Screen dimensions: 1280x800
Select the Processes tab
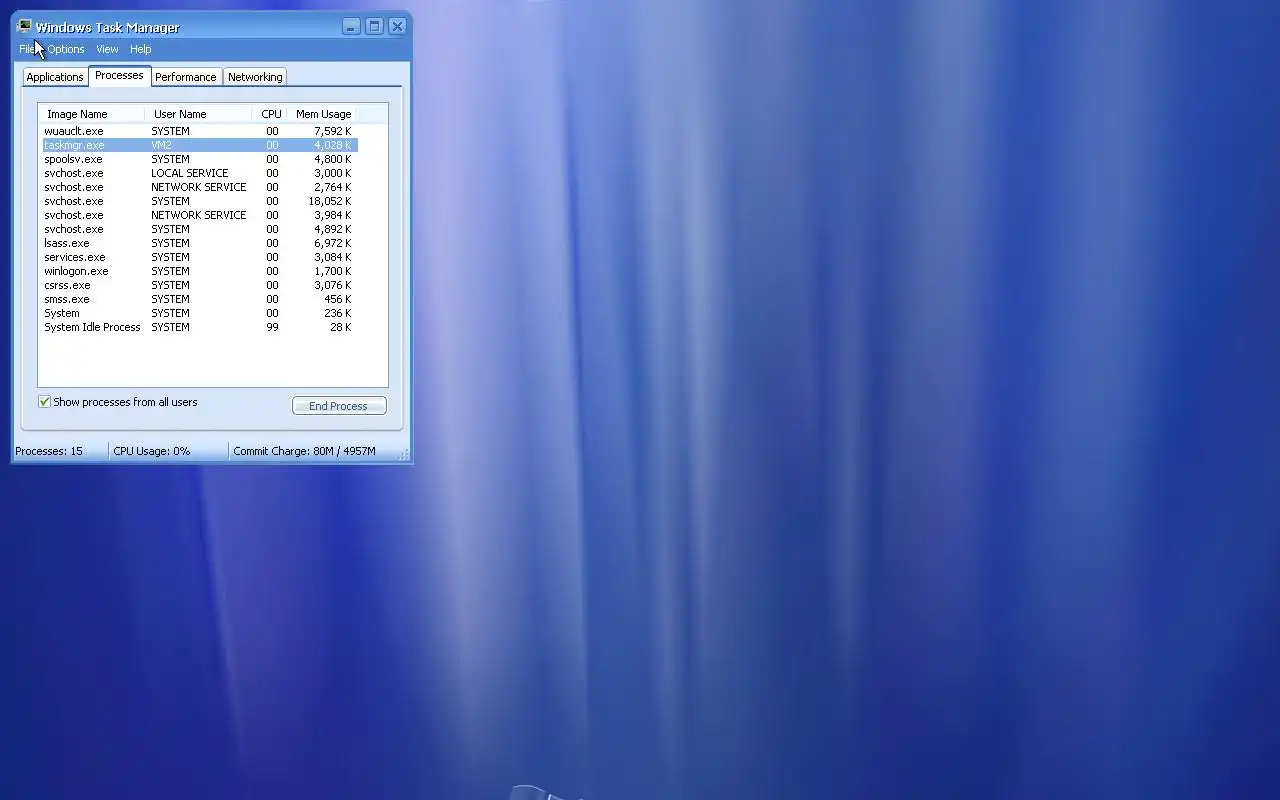click(x=119, y=76)
